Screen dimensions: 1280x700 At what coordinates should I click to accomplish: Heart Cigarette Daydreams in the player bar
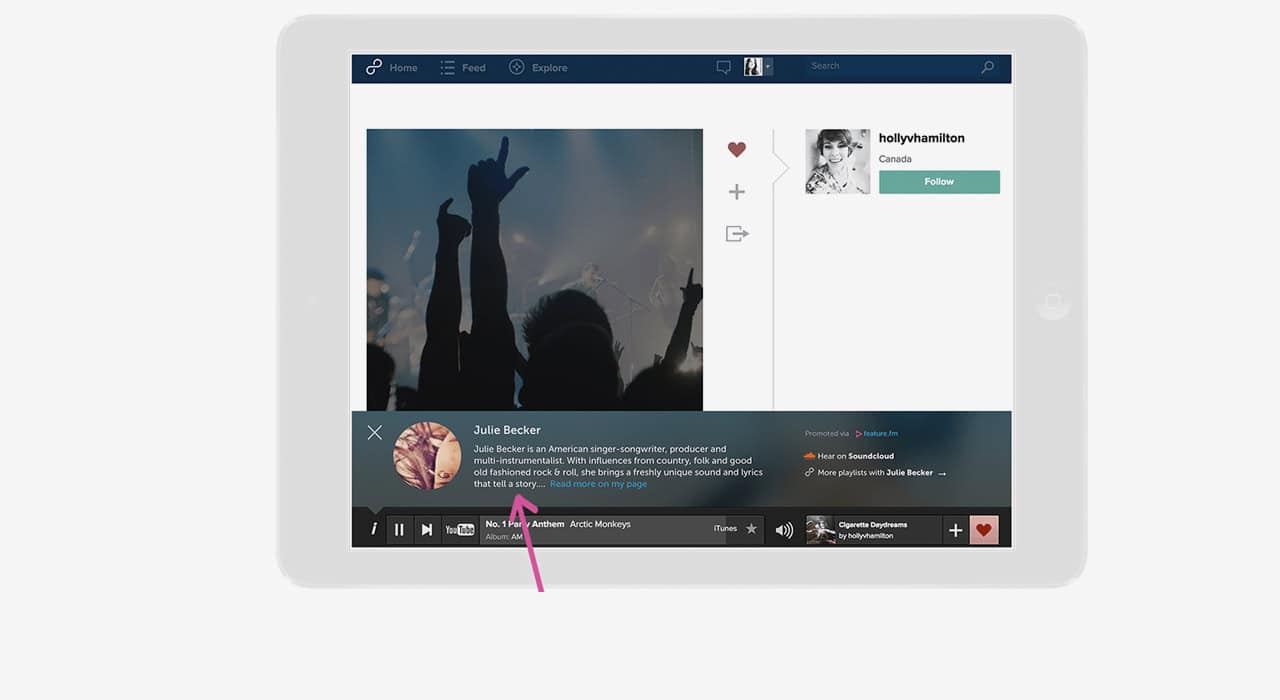pos(984,529)
